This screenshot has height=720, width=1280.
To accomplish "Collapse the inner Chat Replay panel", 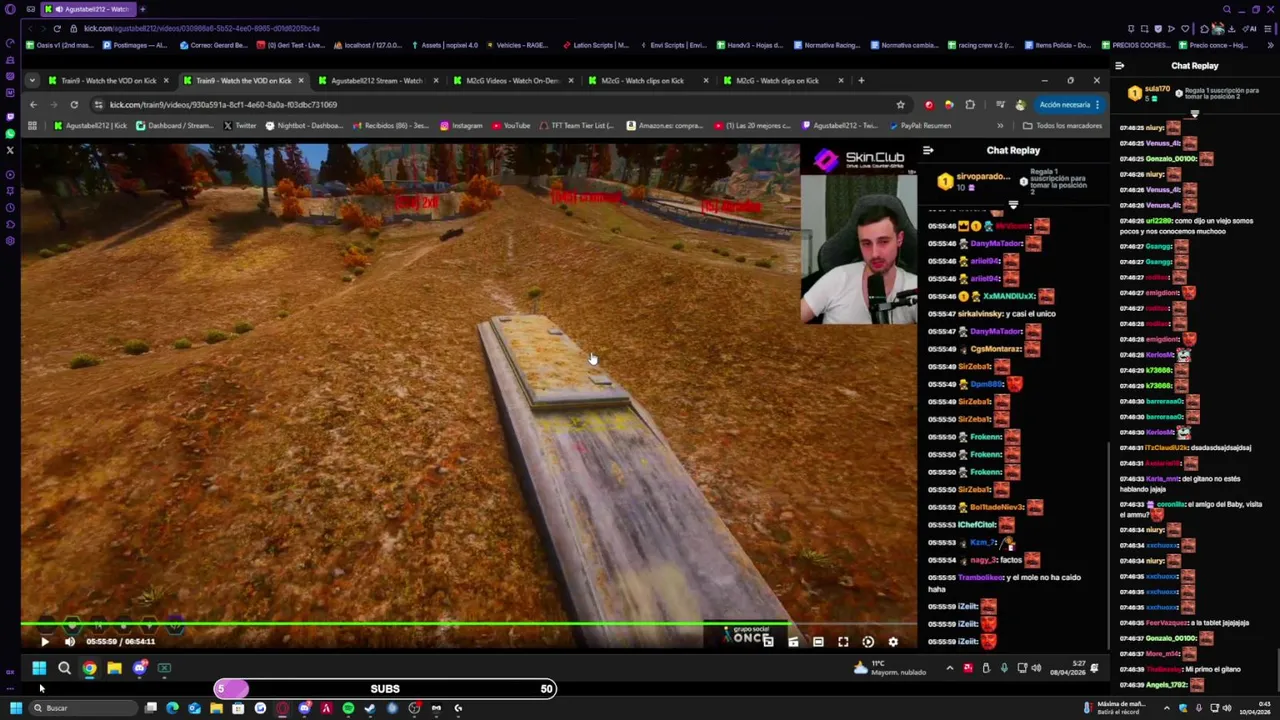I will (928, 150).
